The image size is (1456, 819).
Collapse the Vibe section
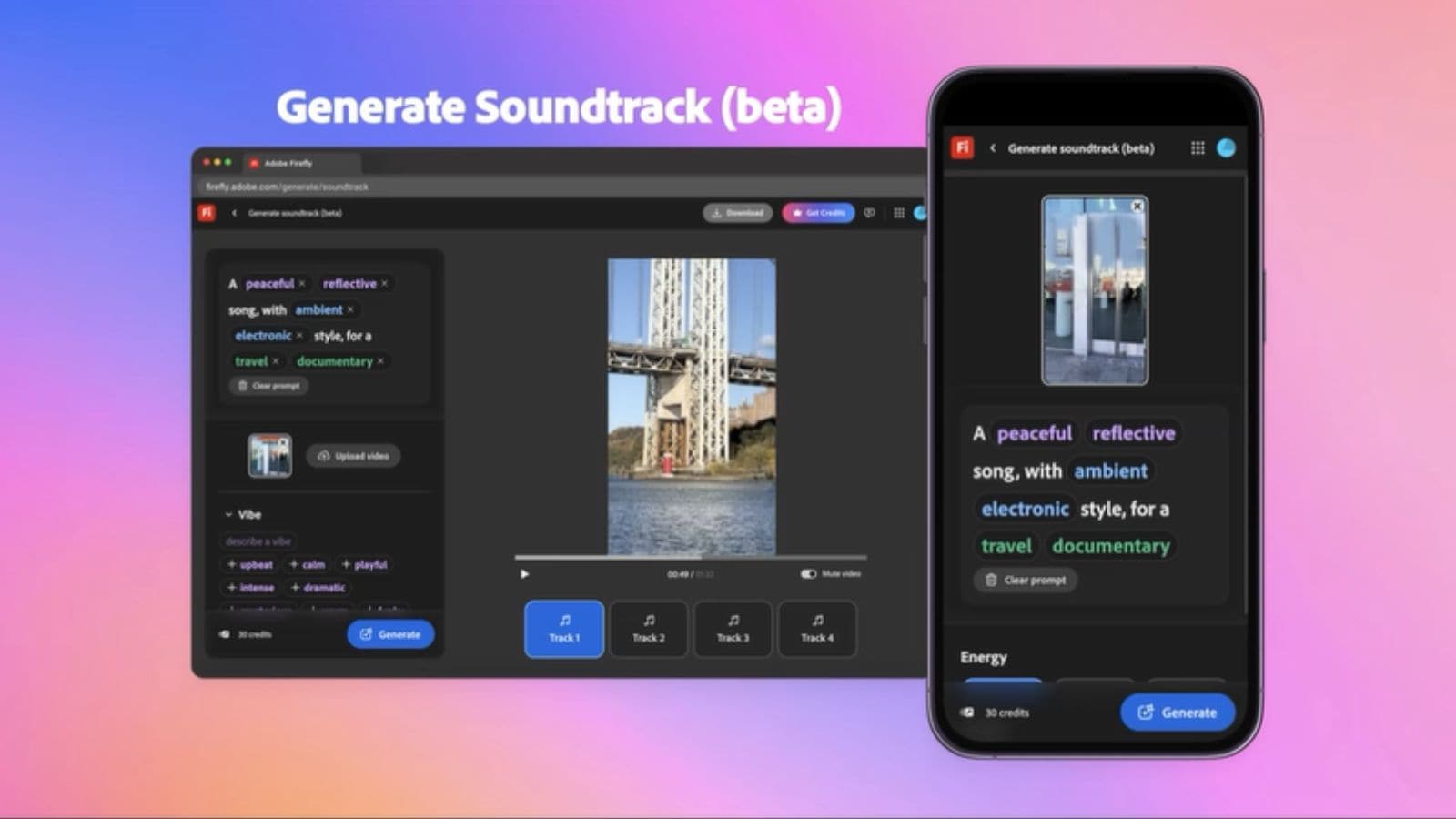[x=228, y=514]
